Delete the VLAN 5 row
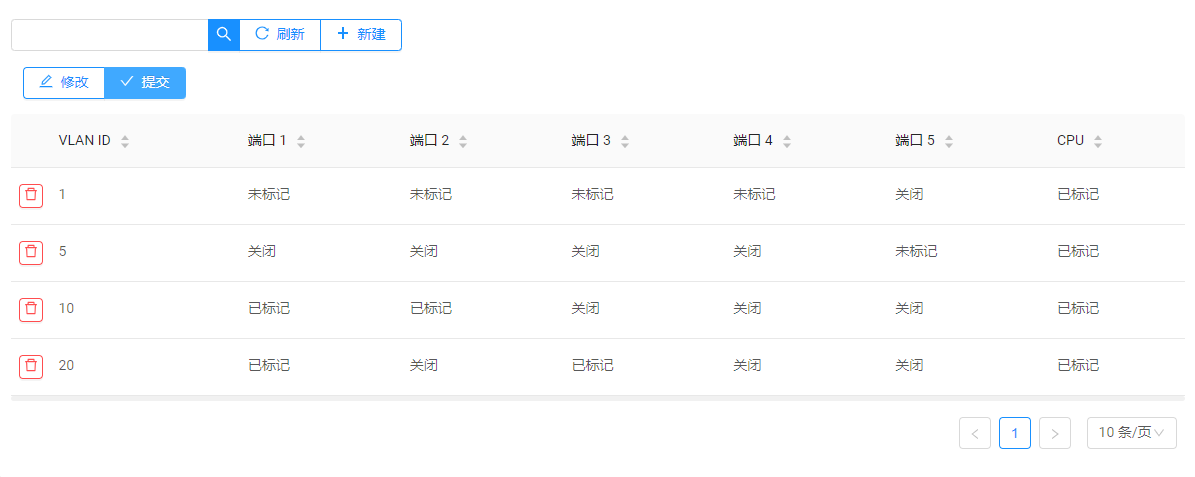Viewport: 1195px width, 477px height. 31,252
